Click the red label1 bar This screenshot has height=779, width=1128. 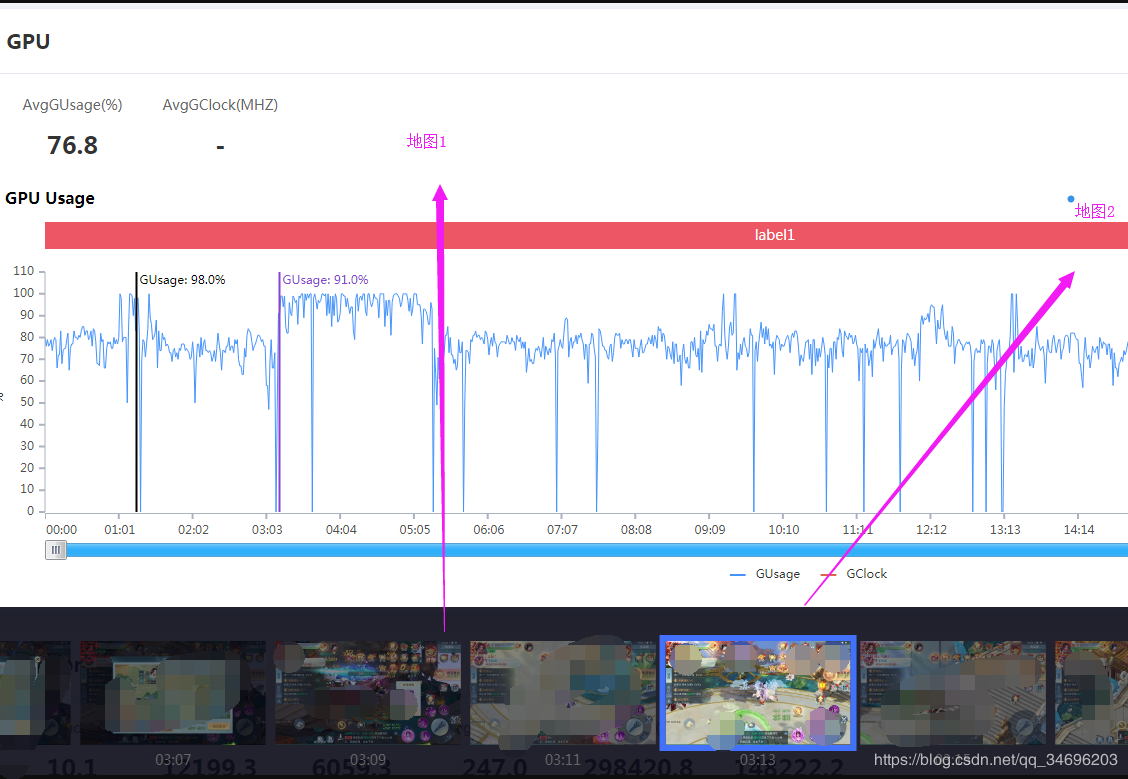click(x=586, y=235)
